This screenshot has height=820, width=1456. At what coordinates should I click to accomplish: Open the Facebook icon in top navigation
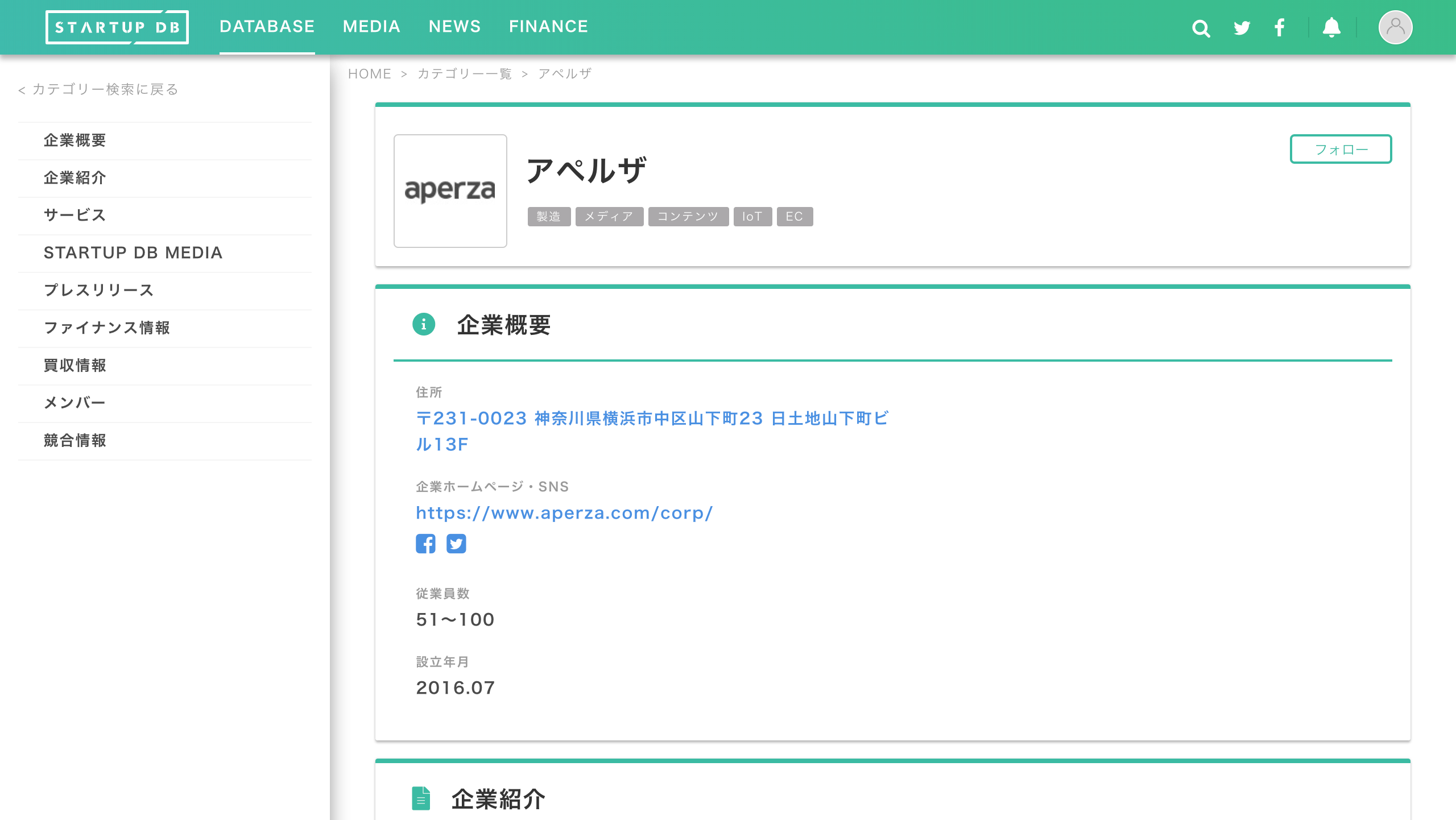[x=1280, y=28]
